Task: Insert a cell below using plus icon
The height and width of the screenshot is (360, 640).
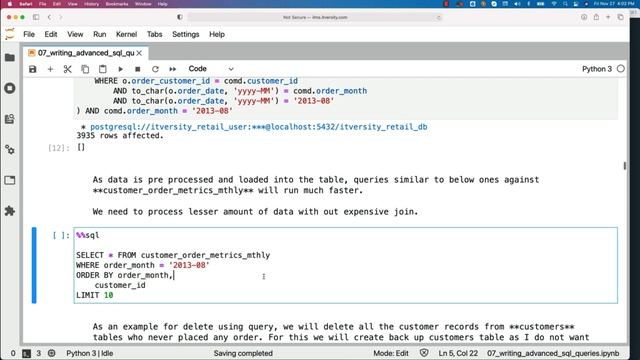Action: click(x=50, y=69)
